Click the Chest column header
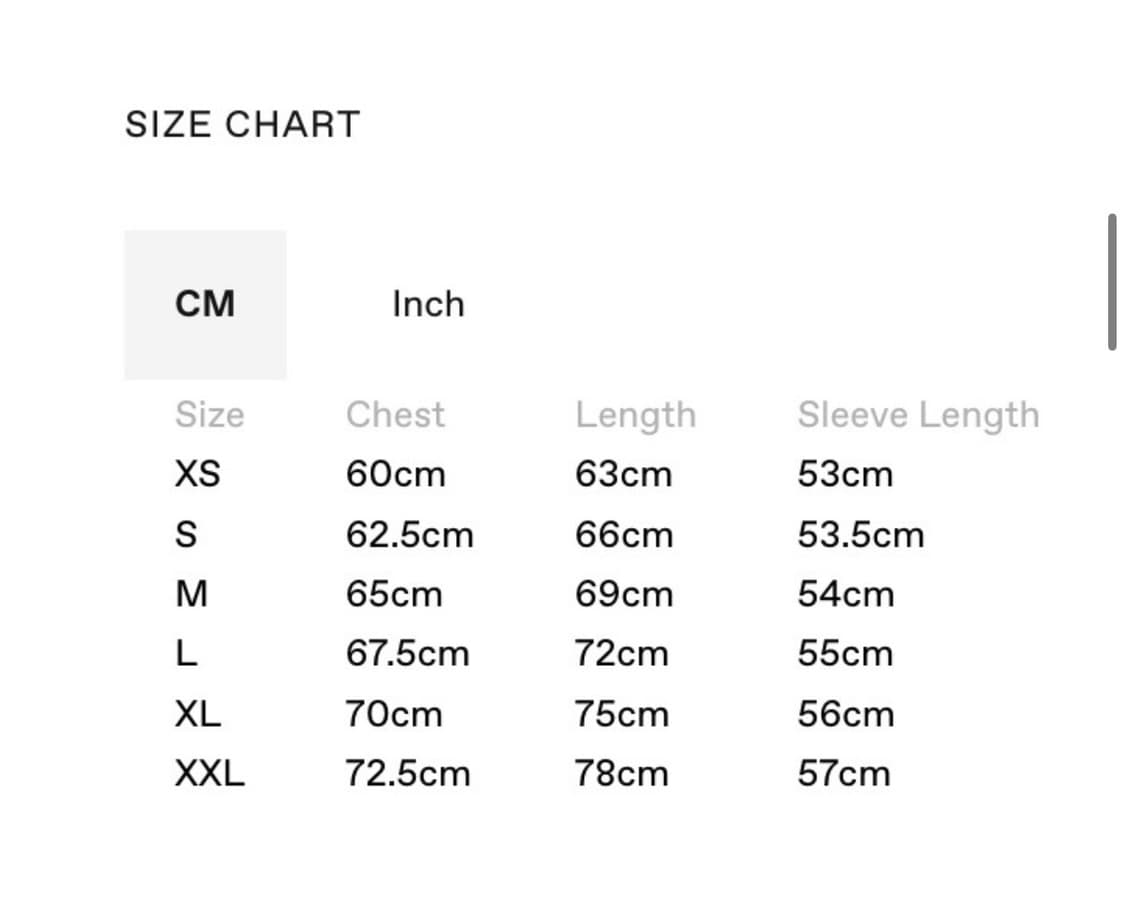Screen dimensions: 1125x900 tap(395, 415)
